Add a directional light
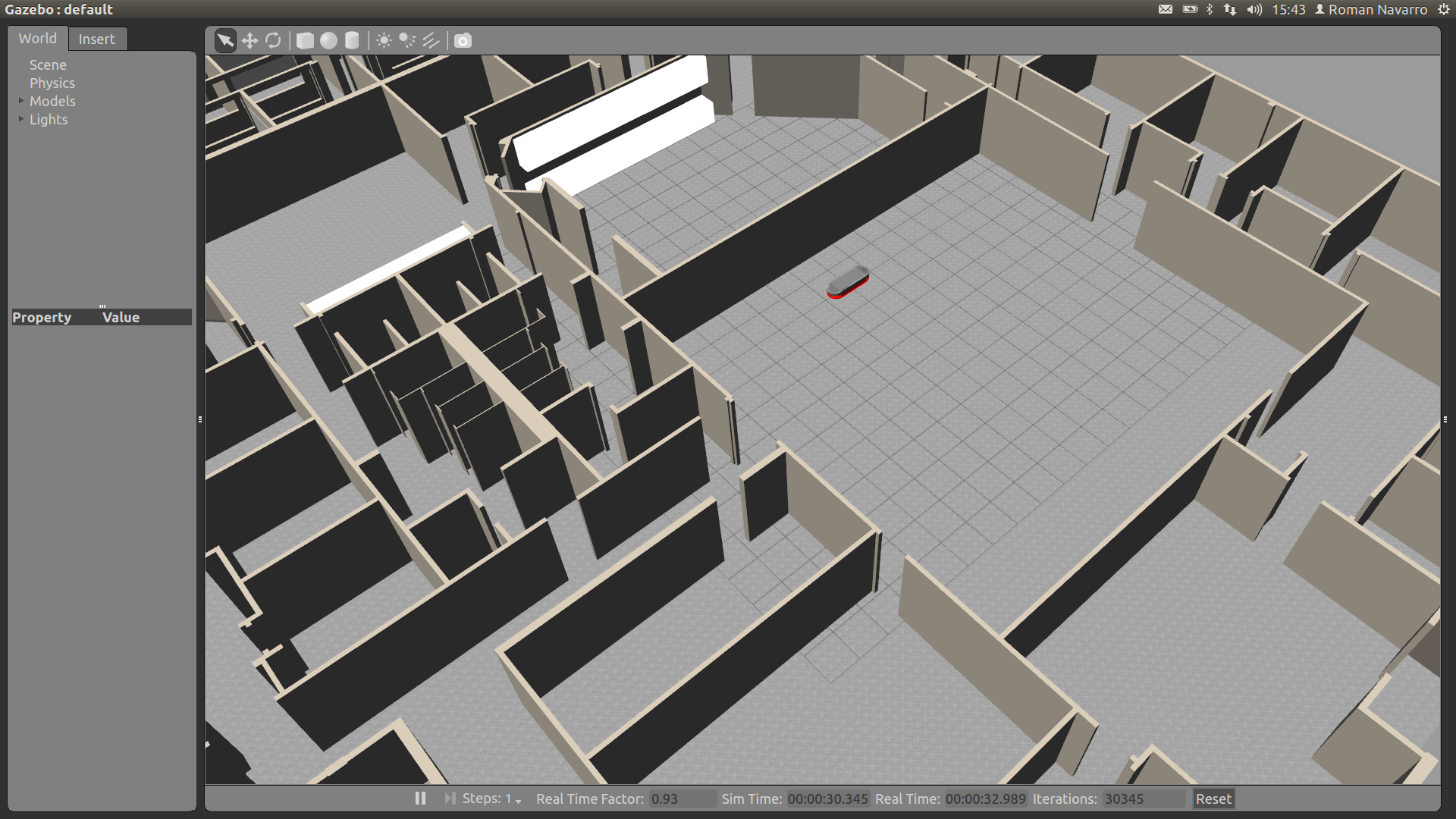The height and width of the screenshot is (819, 1456). 431,40
